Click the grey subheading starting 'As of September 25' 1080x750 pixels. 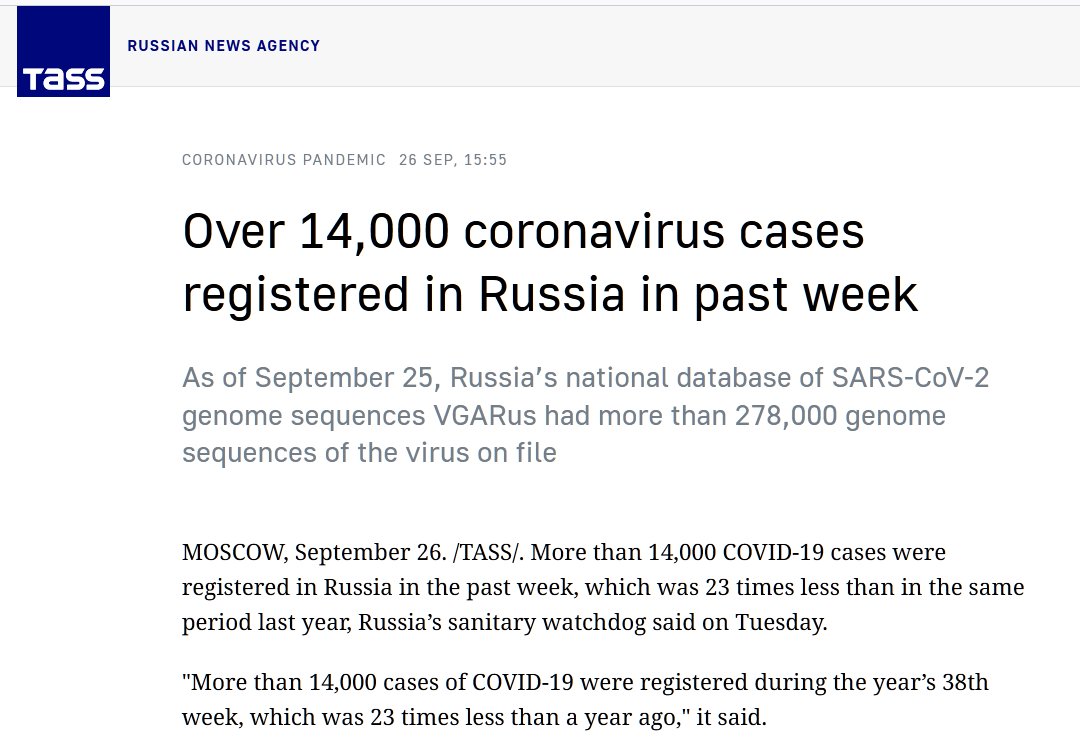click(x=585, y=415)
